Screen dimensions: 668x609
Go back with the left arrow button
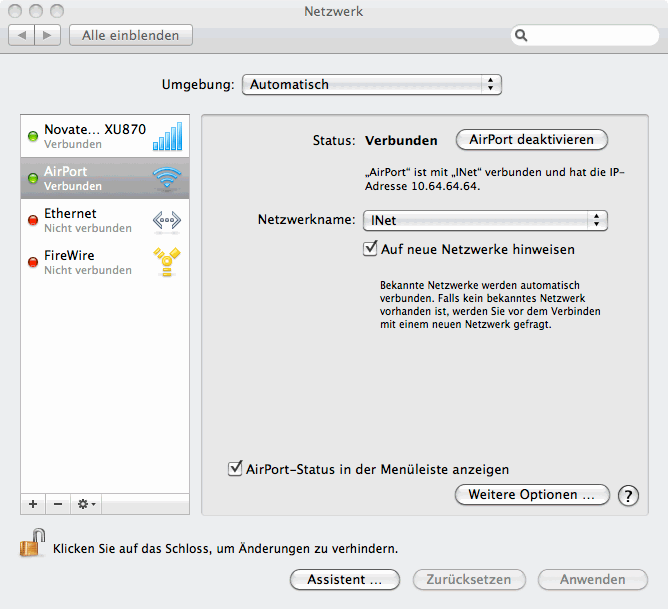[x=22, y=35]
